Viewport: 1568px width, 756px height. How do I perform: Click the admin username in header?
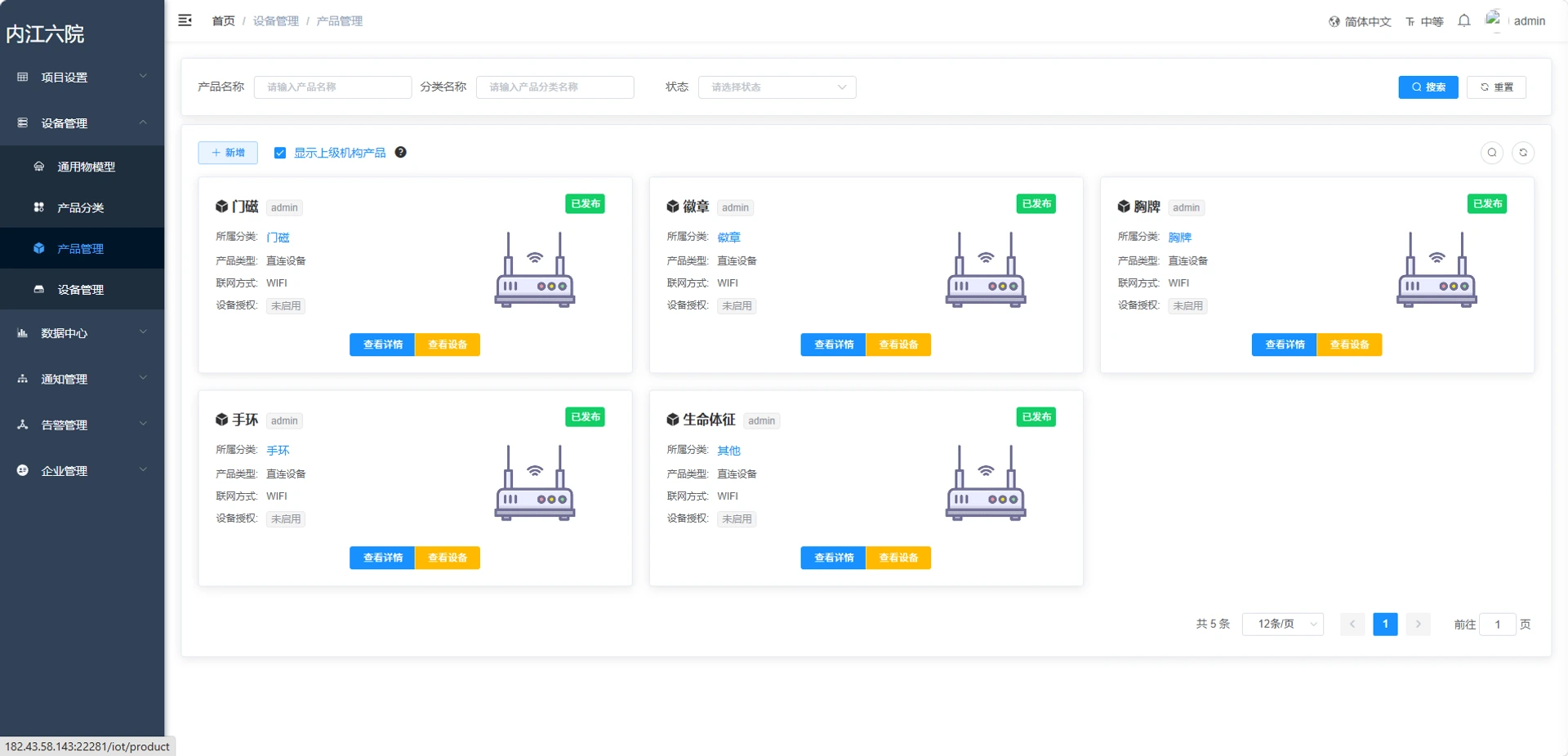pos(1529,21)
